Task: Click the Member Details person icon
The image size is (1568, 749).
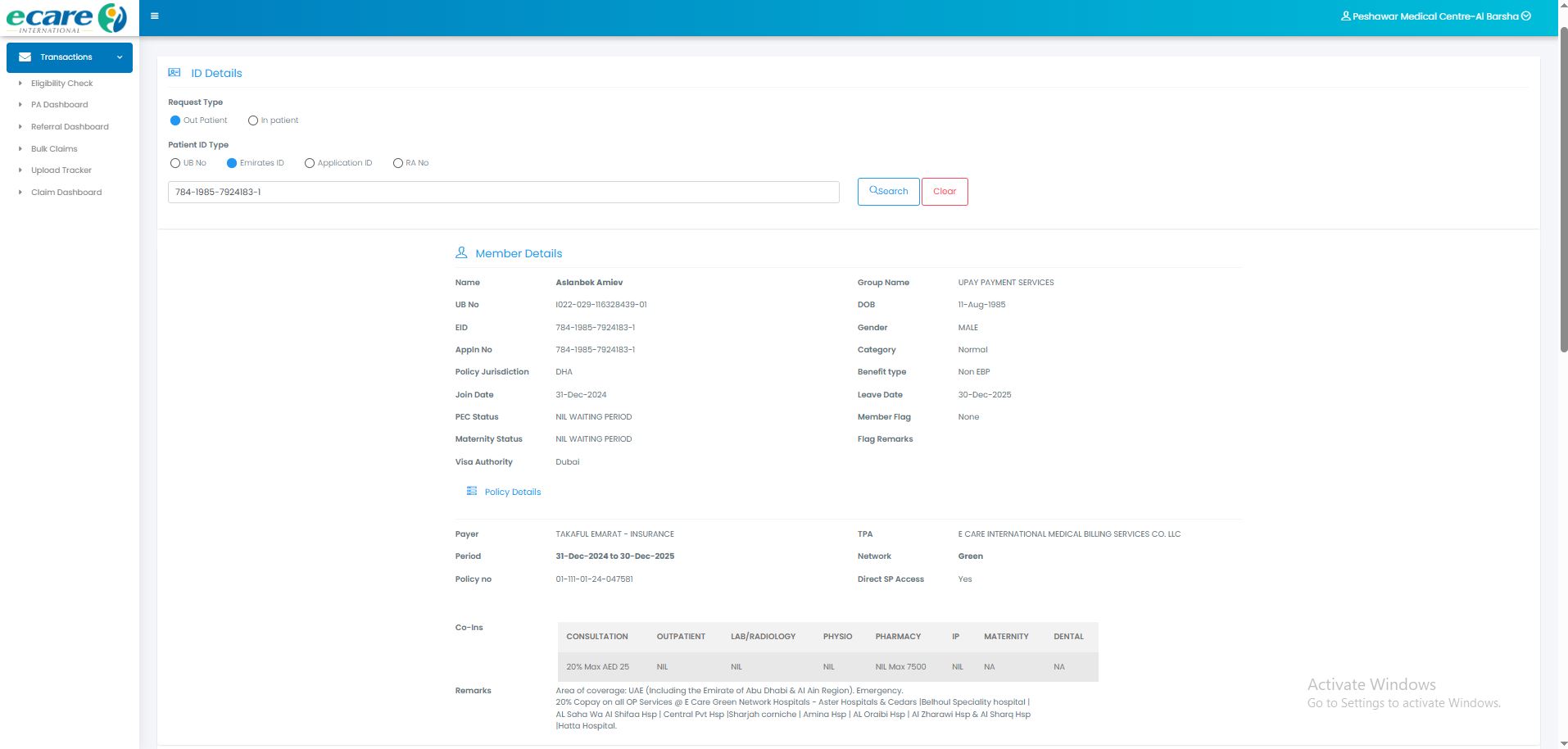Action: [x=461, y=253]
